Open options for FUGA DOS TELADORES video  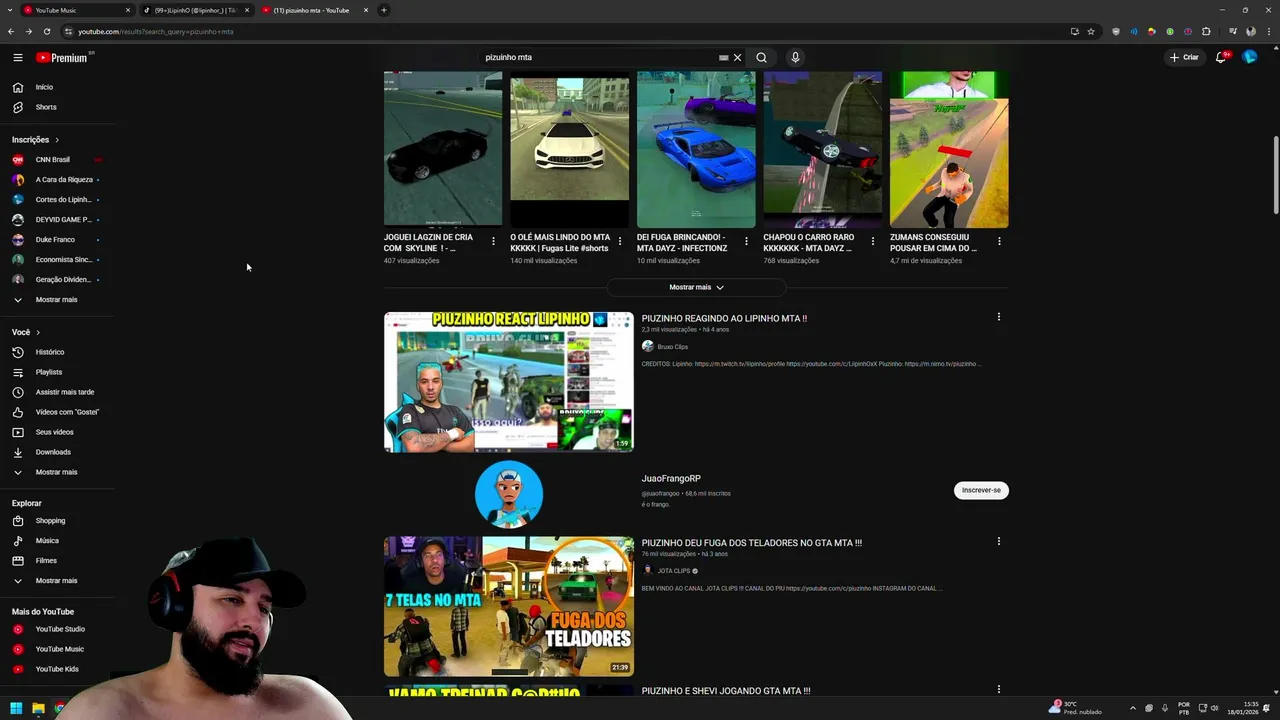pos(998,541)
